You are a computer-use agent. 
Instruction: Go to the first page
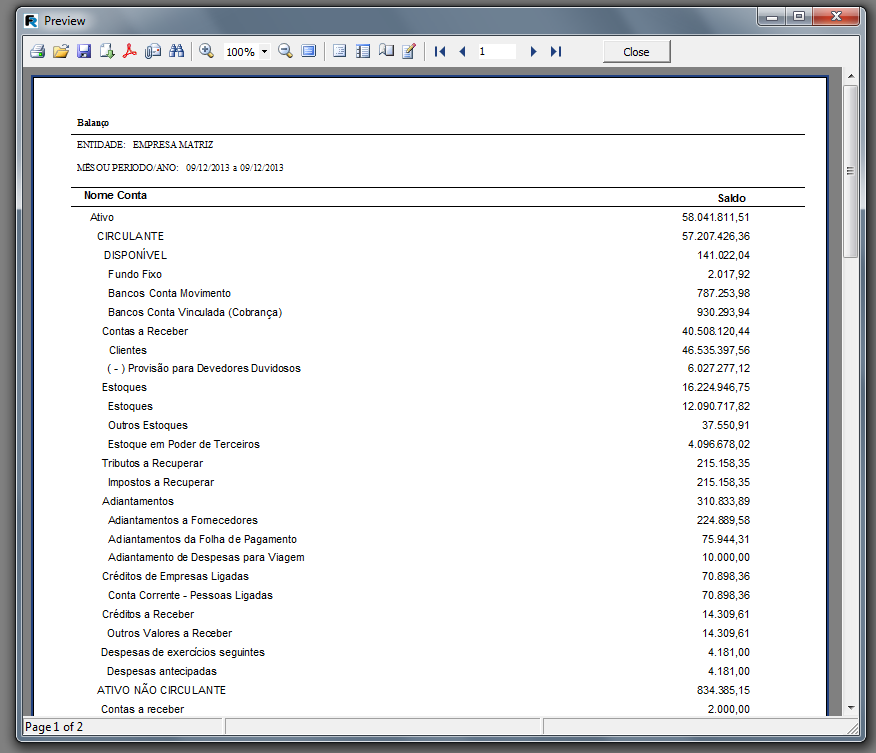pyautogui.click(x=440, y=51)
